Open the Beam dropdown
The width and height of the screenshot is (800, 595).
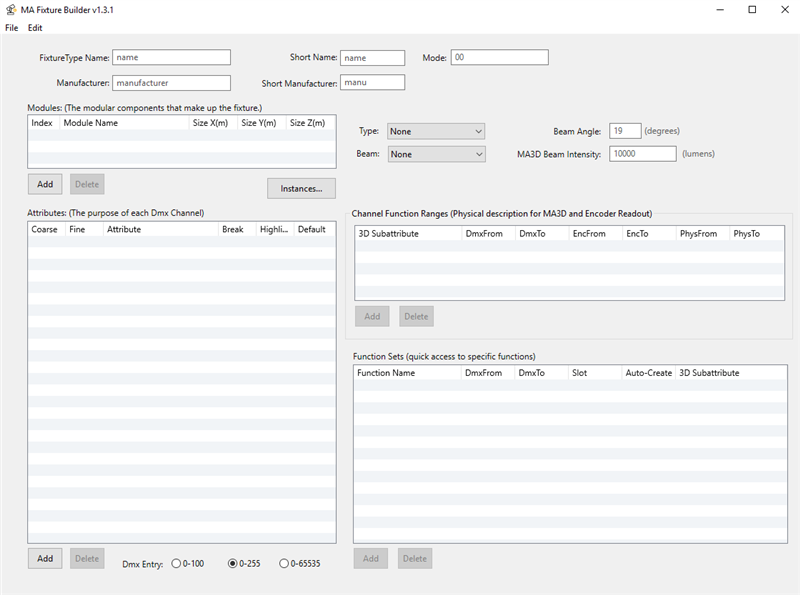point(436,154)
